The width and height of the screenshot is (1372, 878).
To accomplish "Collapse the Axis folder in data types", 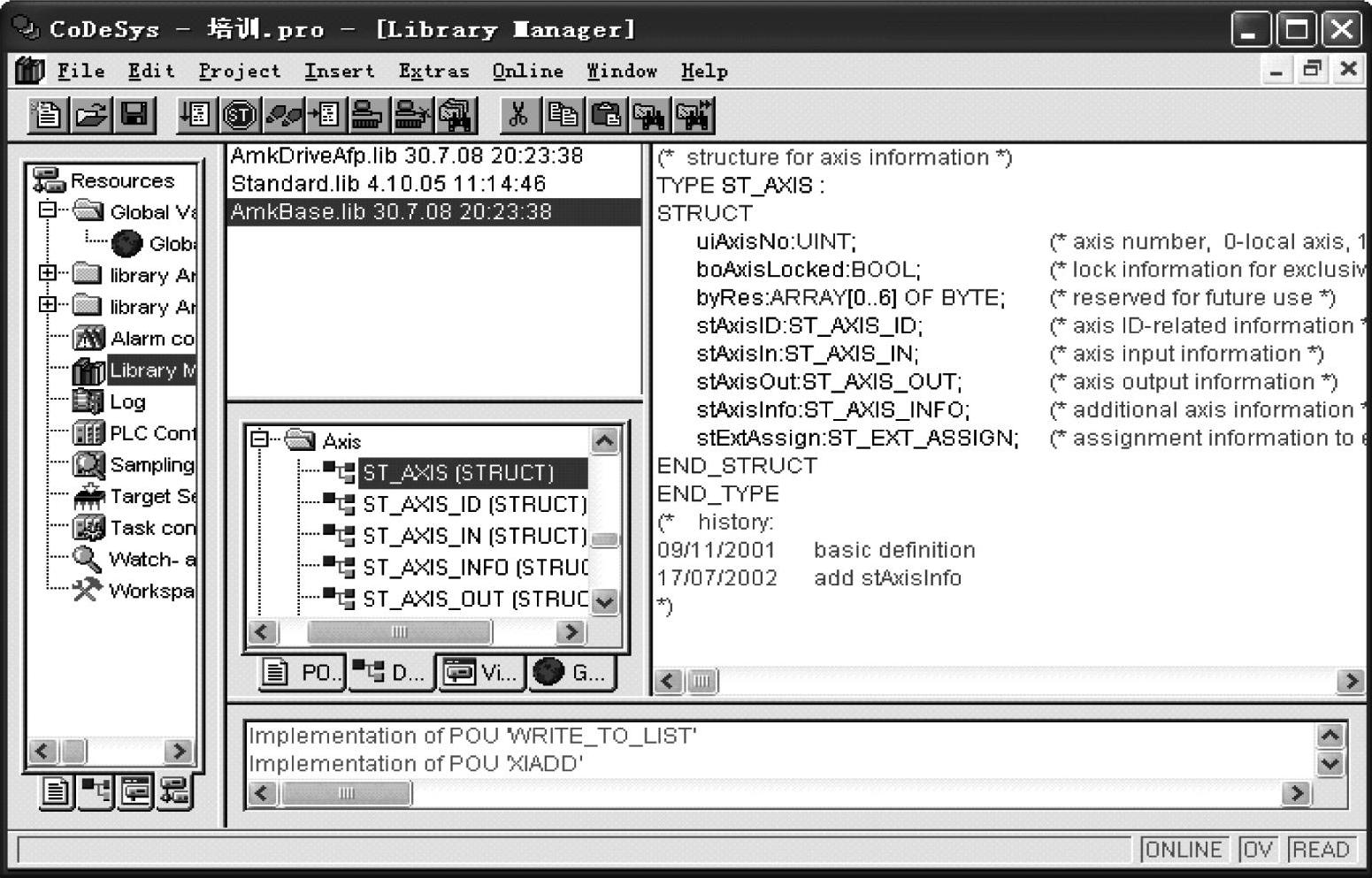I will click(259, 439).
